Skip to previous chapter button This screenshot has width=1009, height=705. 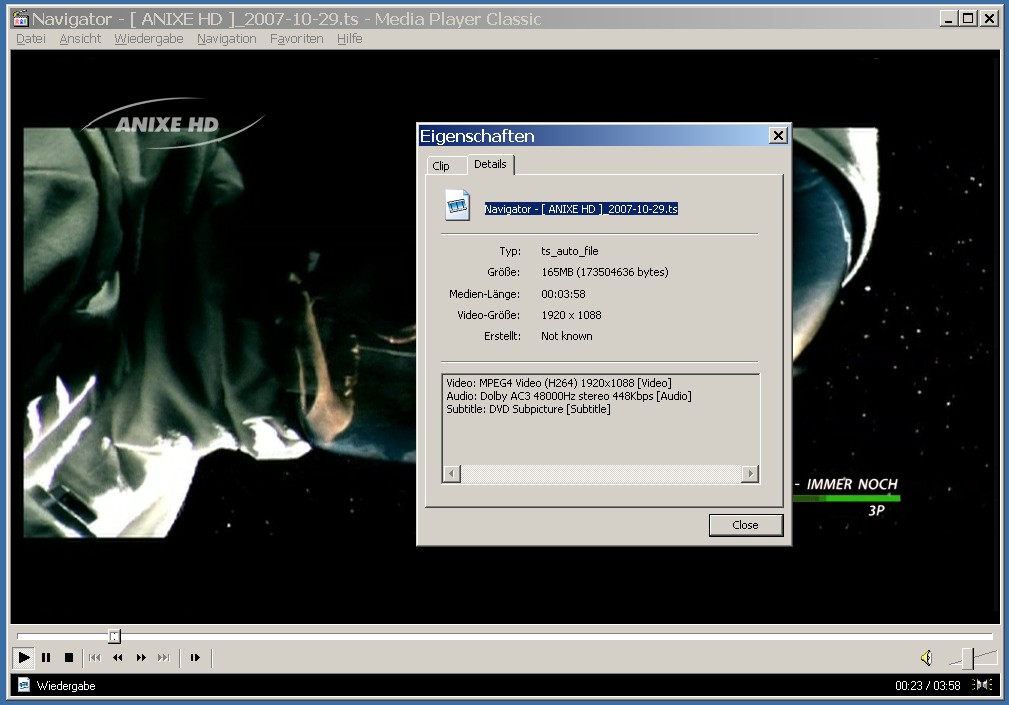click(x=95, y=657)
